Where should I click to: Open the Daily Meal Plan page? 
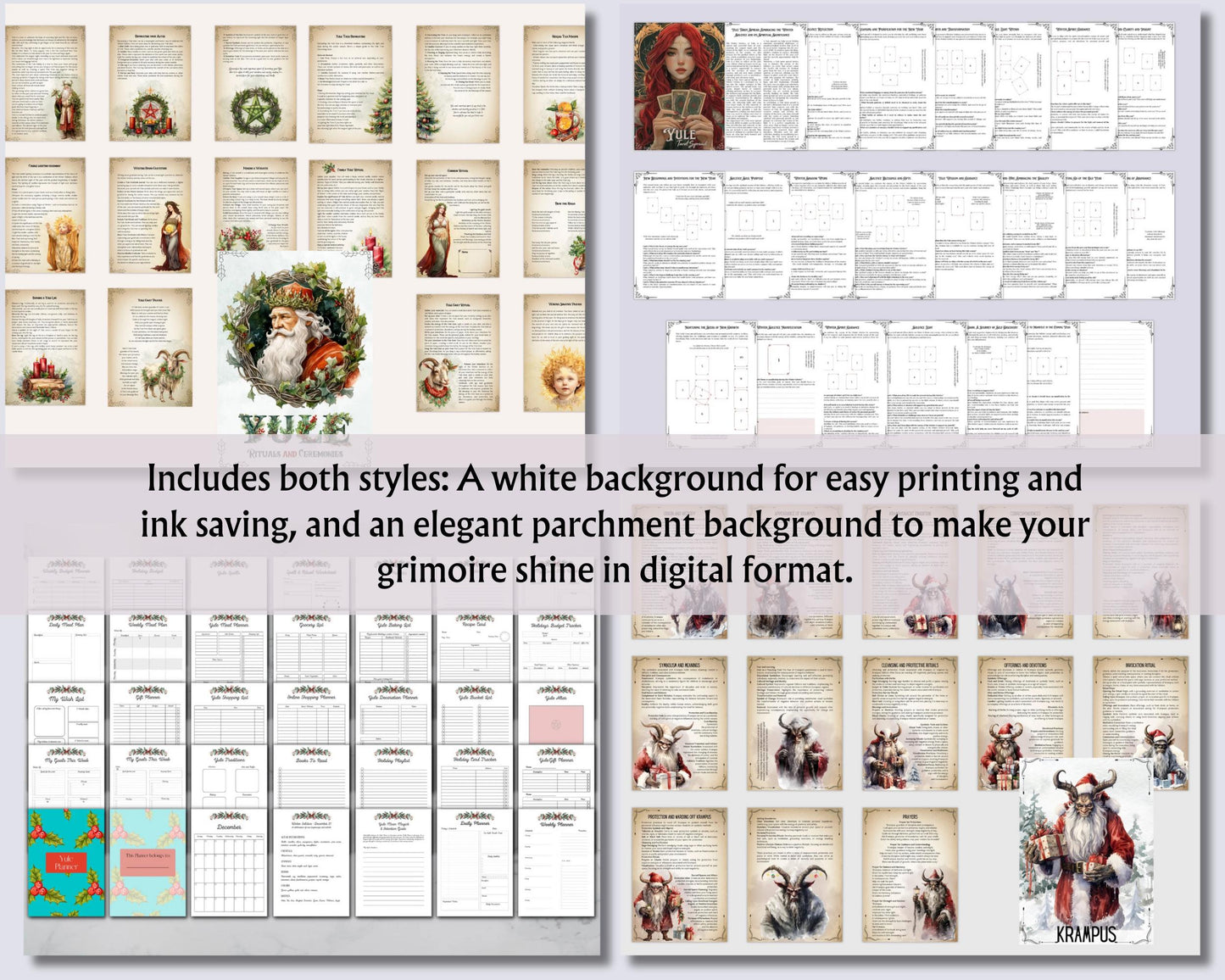[x=65, y=647]
